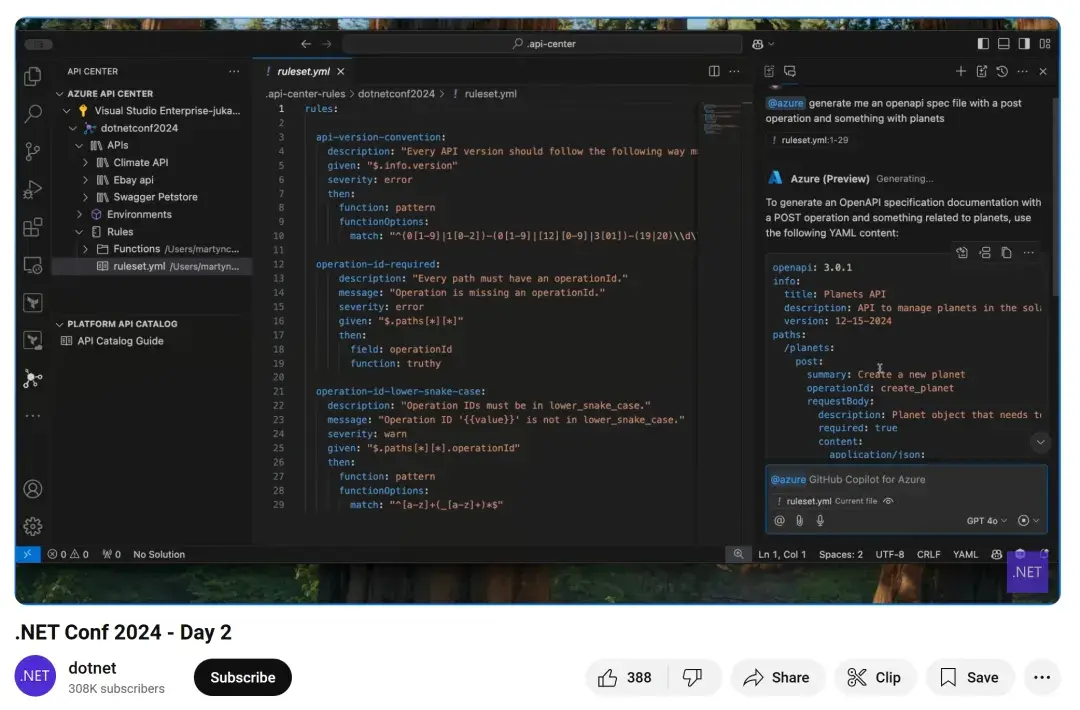Open errors and warnings status item
The width and height of the screenshot is (1080, 710).
pyautogui.click(x=68, y=554)
